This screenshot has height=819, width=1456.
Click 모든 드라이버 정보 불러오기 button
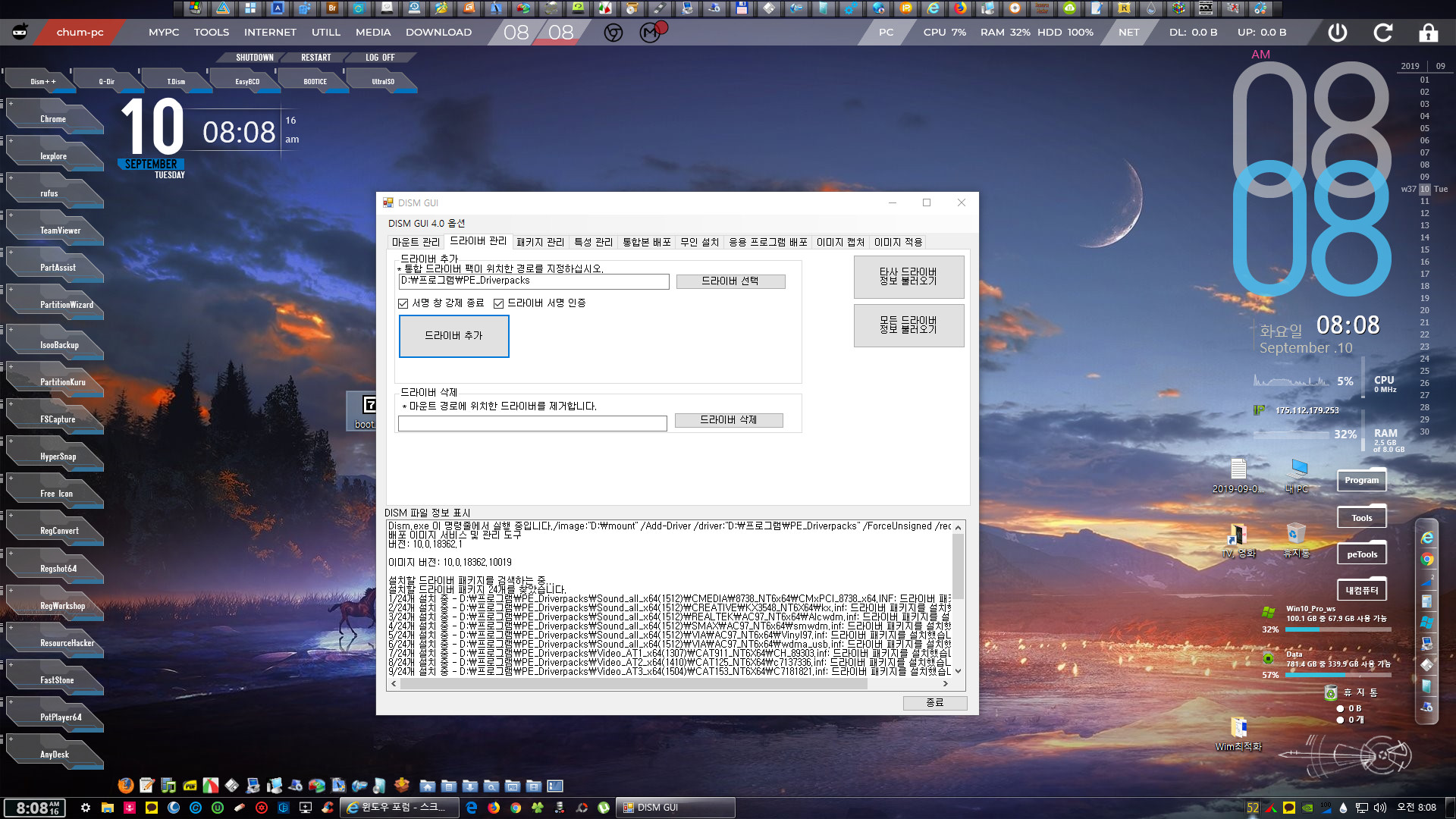tap(908, 325)
